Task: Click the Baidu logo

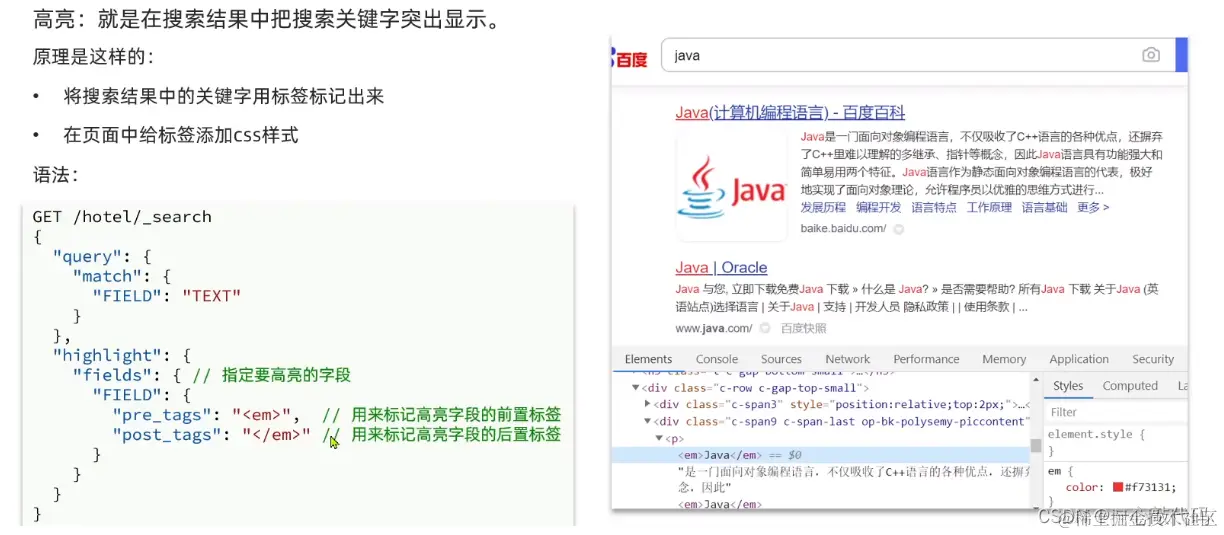Action: point(630,59)
